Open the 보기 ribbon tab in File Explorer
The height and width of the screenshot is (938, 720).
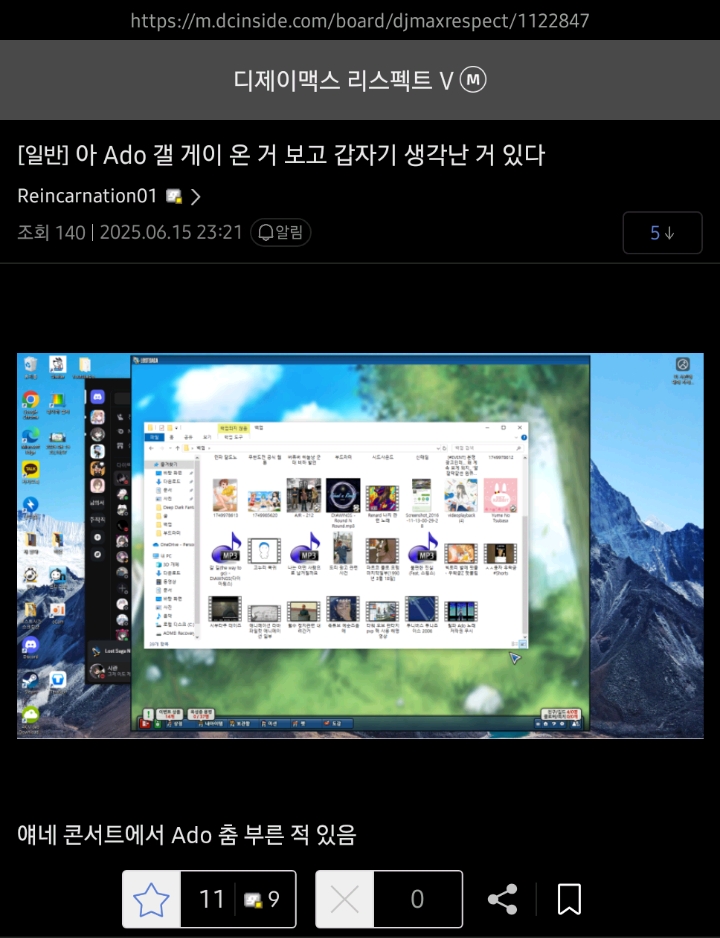point(207,437)
